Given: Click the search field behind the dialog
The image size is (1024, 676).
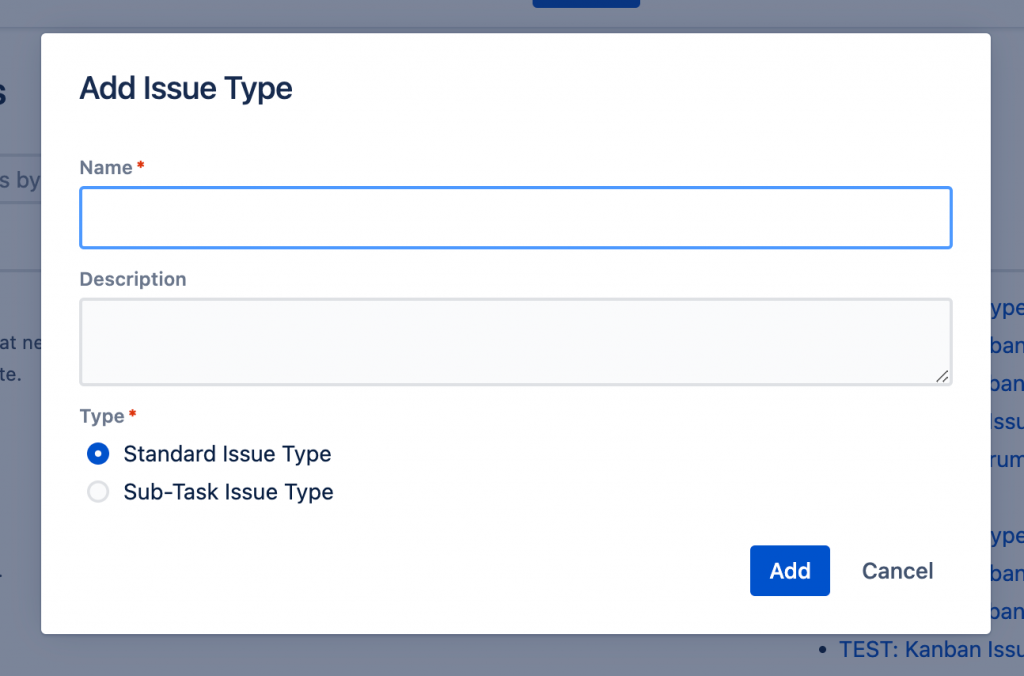Looking at the screenshot, I should (x=20, y=181).
